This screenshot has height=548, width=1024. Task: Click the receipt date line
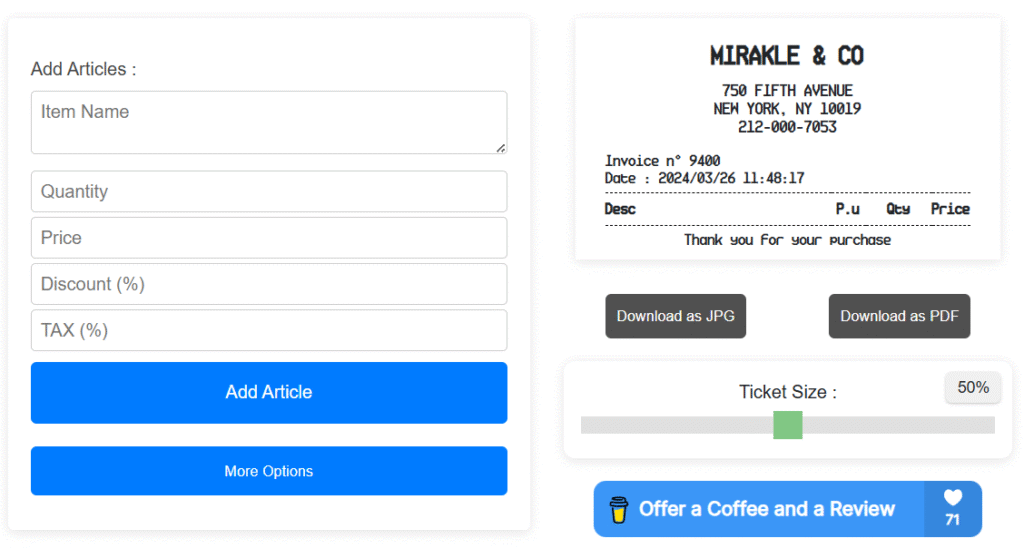tap(704, 178)
